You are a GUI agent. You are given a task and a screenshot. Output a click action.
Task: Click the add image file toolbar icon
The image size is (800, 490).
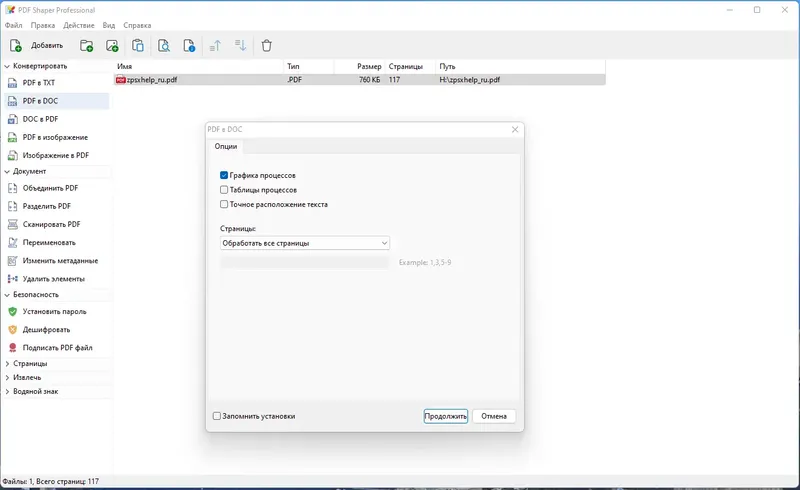(x=112, y=45)
